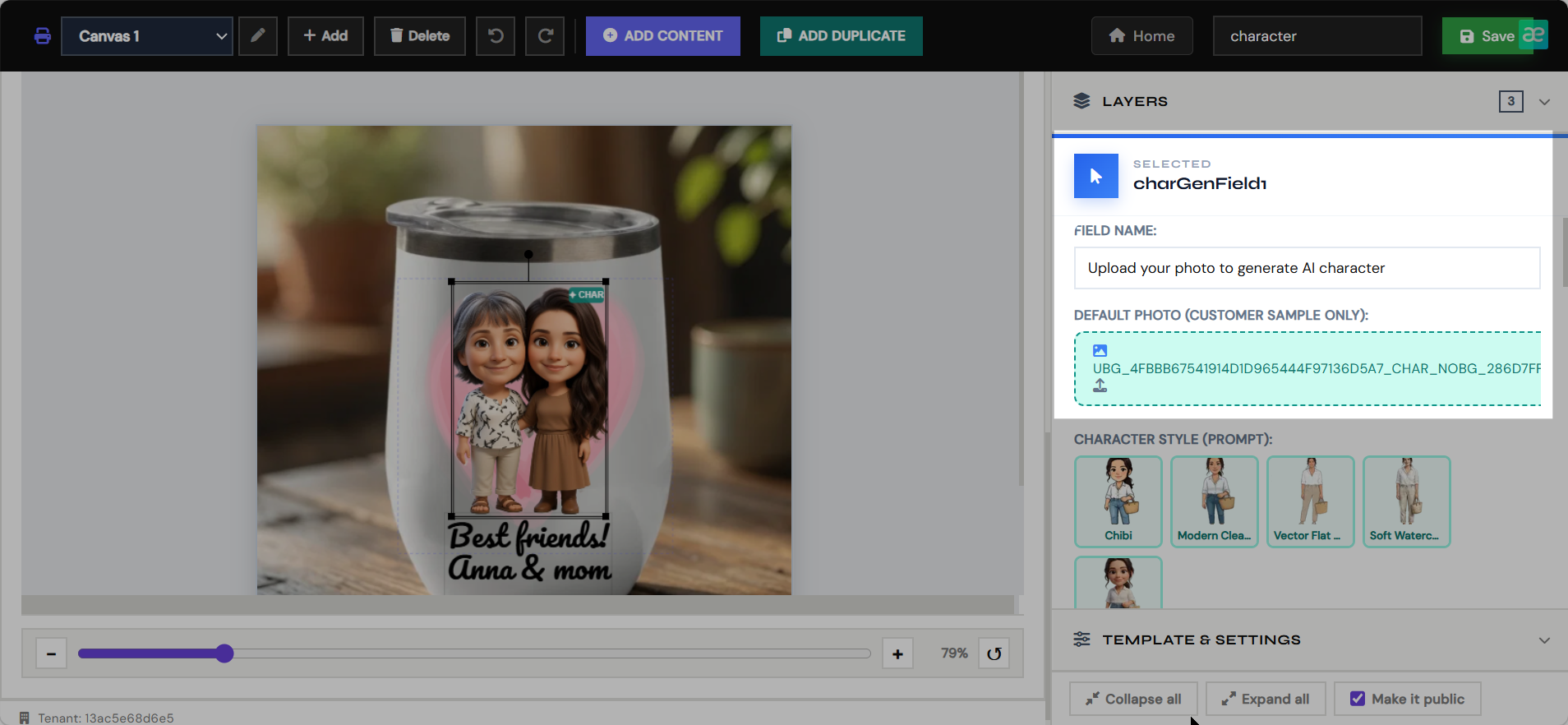Click the zoom in plus button
1568x725 pixels.
tap(897, 653)
